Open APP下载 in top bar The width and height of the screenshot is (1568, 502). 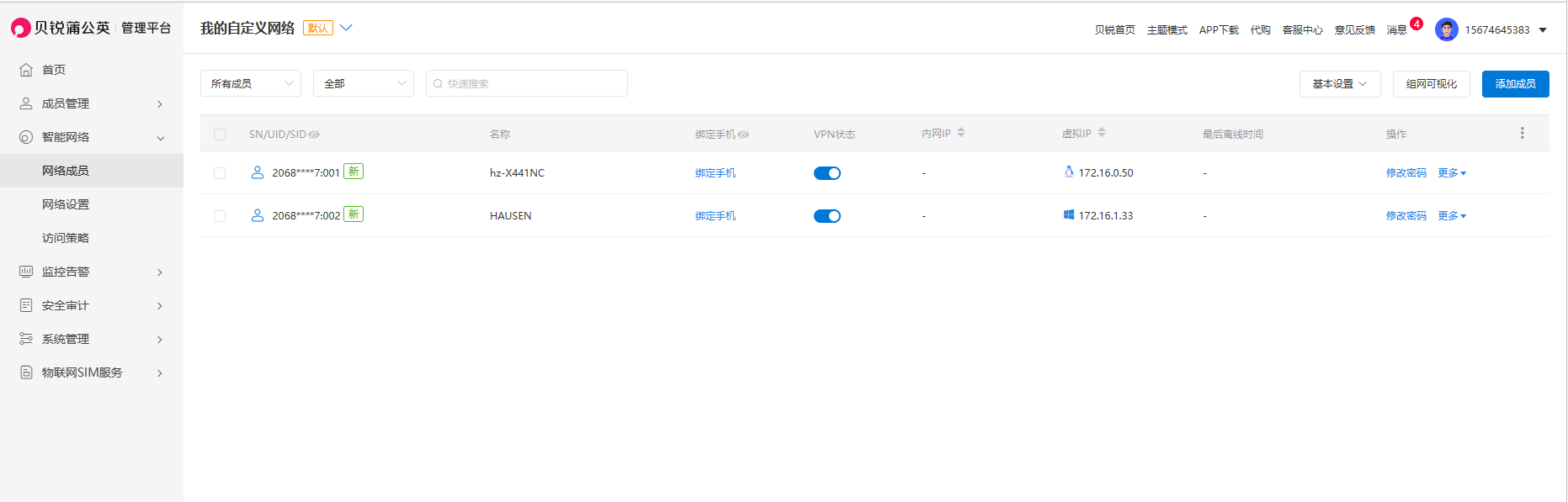pos(1219,30)
